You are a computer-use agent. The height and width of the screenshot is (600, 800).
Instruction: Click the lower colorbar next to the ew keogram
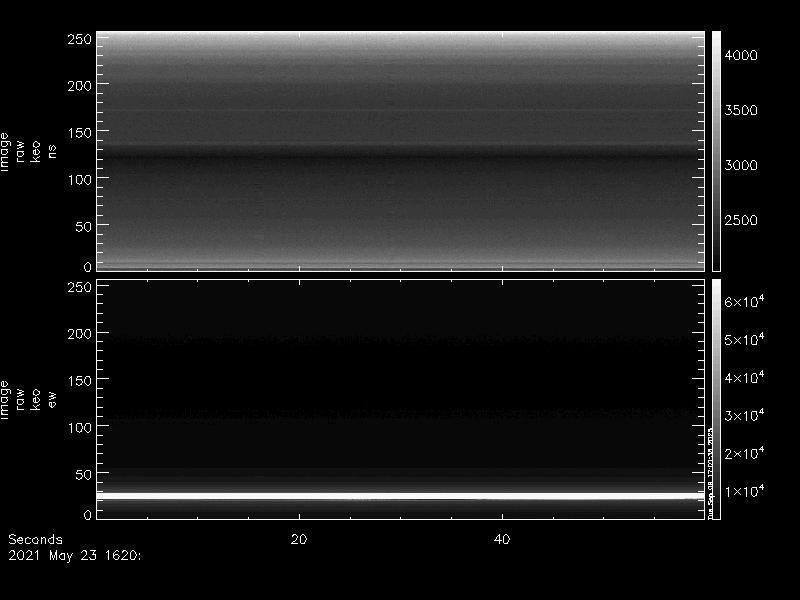(716, 399)
